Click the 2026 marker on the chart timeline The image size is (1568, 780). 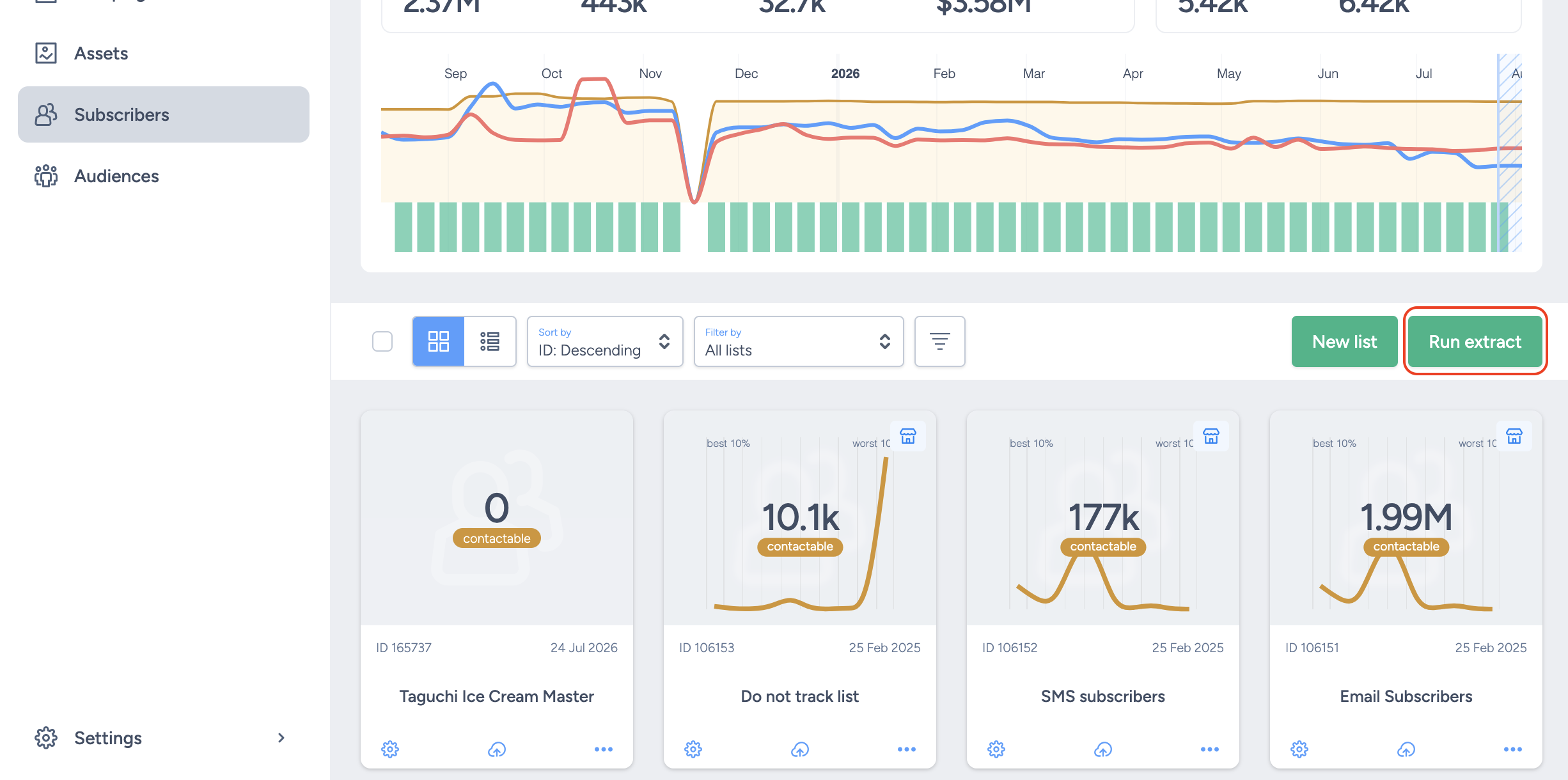pos(845,74)
